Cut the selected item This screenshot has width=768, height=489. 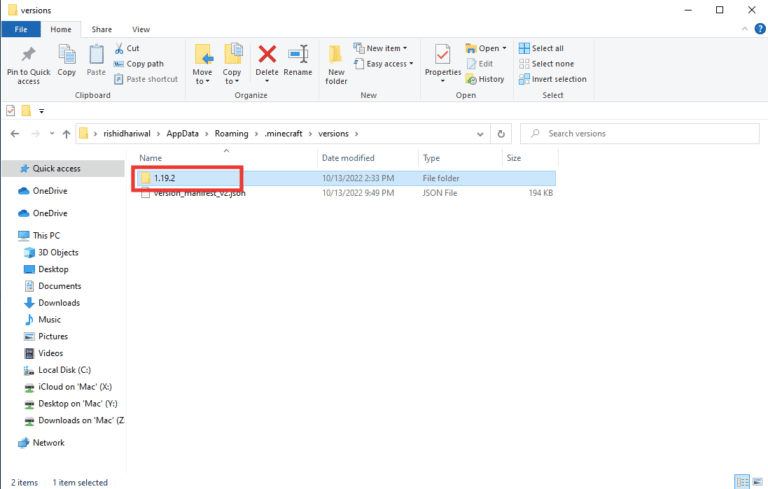127,48
